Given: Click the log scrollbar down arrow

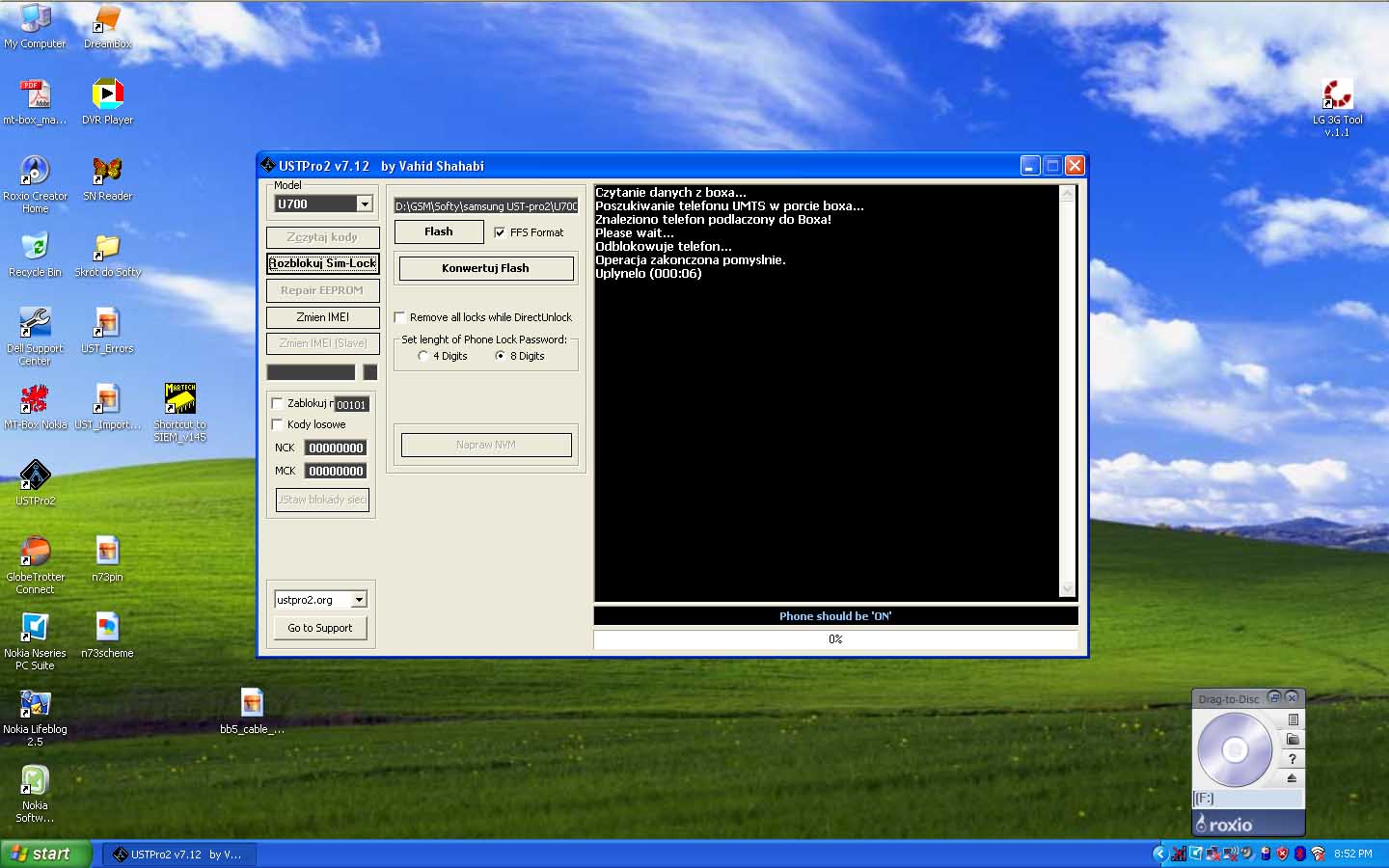Looking at the screenshot, I should pos(1067,589).
